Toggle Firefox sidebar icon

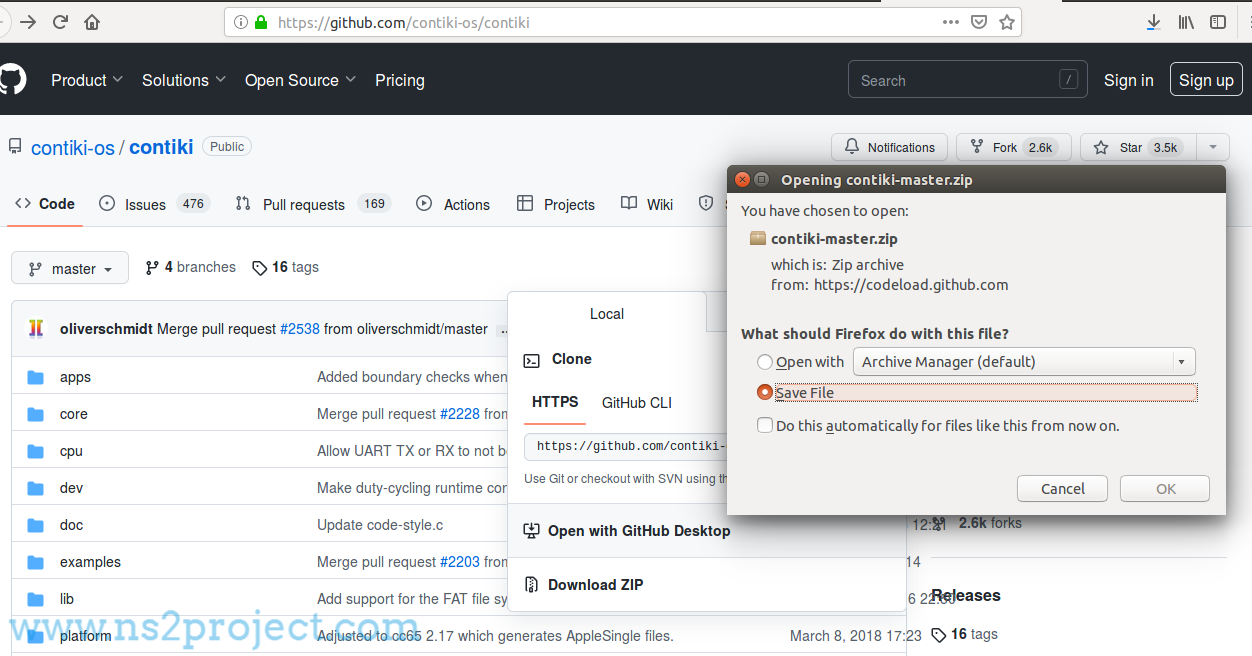pos(1217,22)
